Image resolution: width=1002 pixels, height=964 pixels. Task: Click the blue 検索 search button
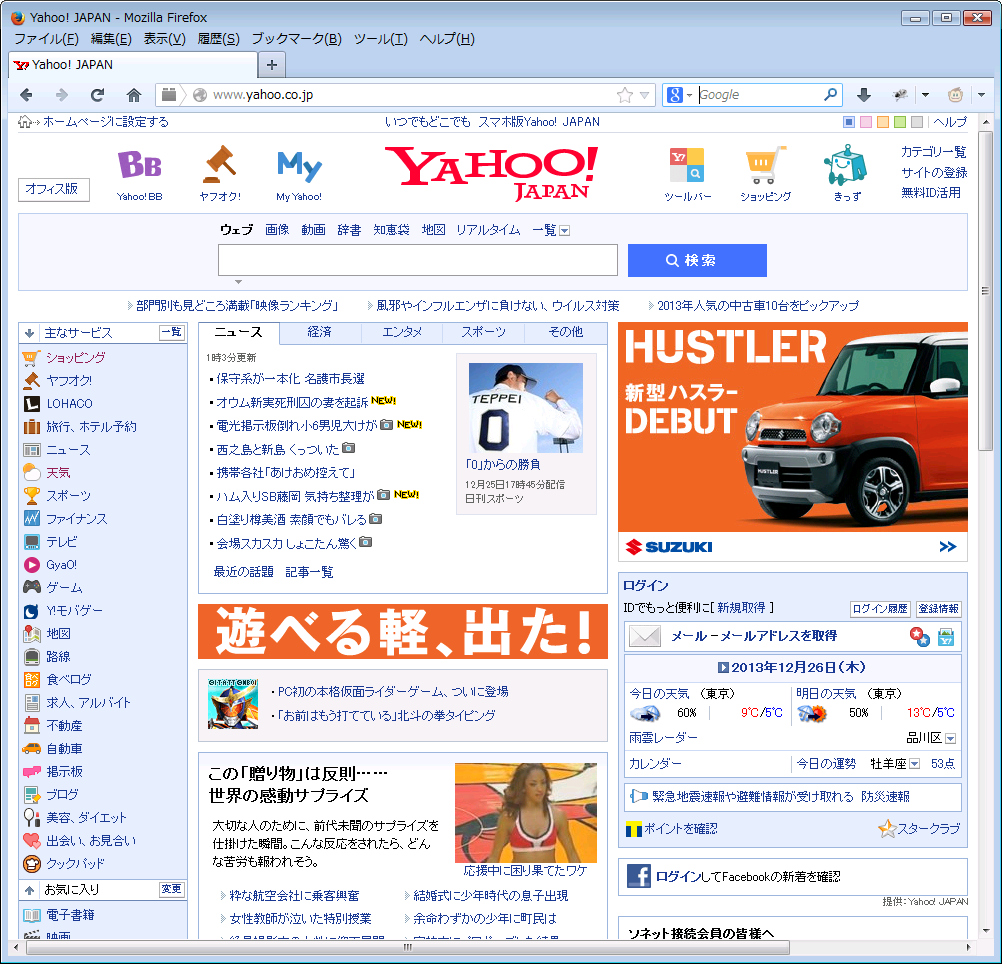click(x=697, y=261)
